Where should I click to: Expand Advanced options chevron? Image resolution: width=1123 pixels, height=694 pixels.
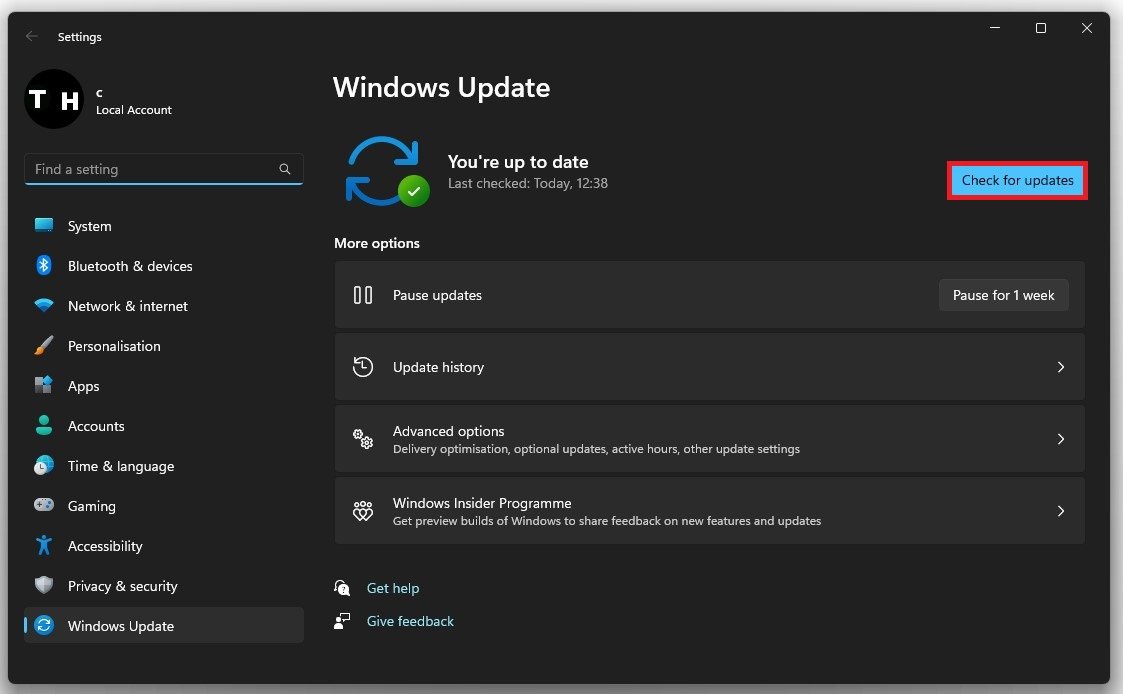1061,439
